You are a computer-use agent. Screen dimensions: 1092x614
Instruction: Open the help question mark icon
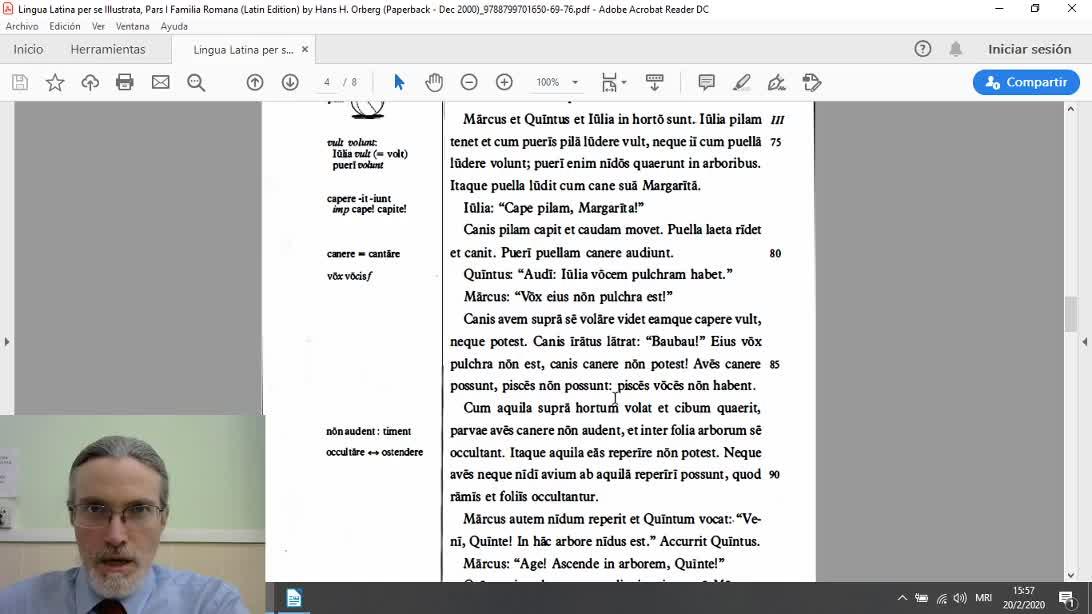click(x=923, y=49)
